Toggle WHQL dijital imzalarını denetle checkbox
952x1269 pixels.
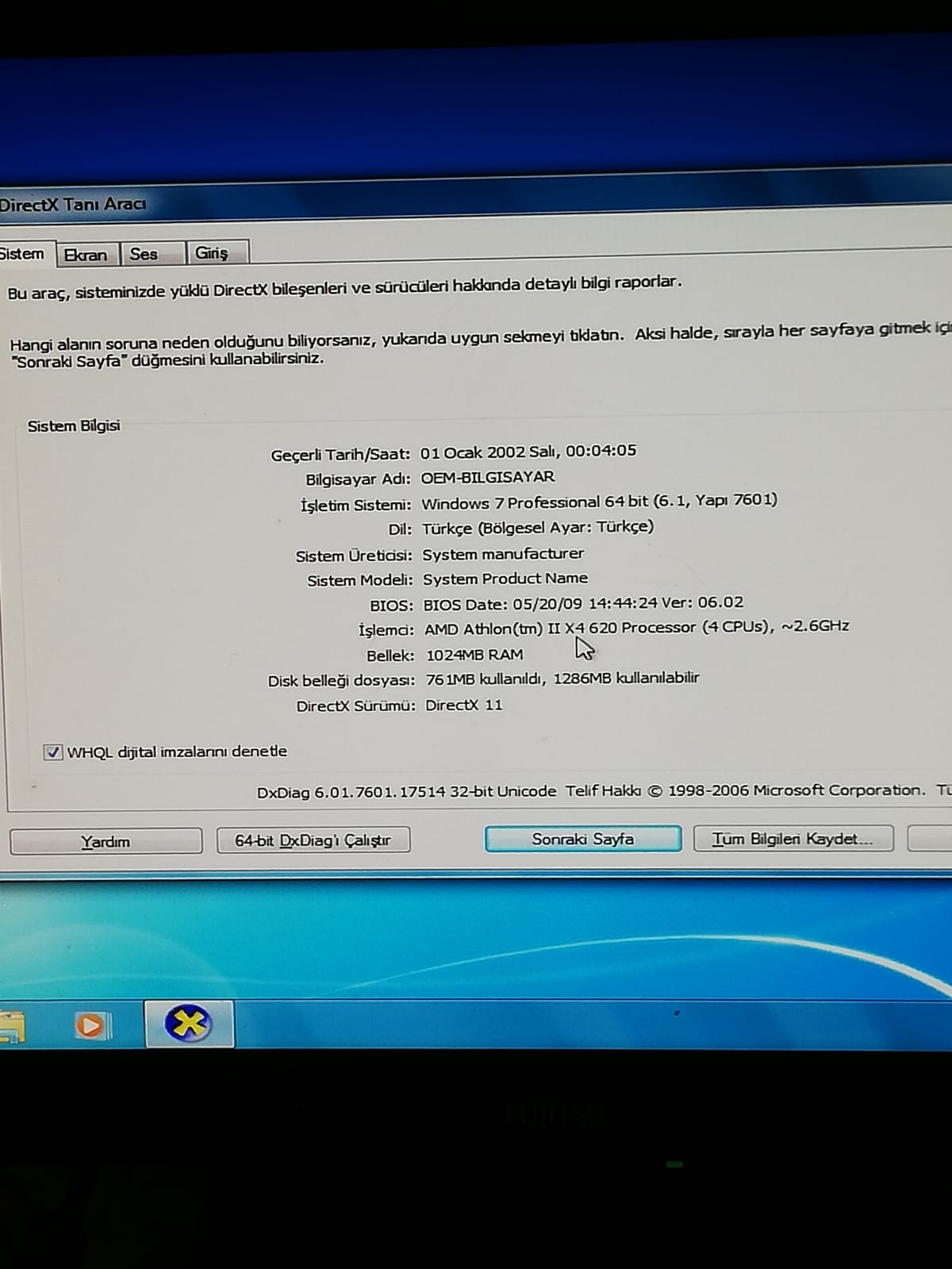click(52, 752)
